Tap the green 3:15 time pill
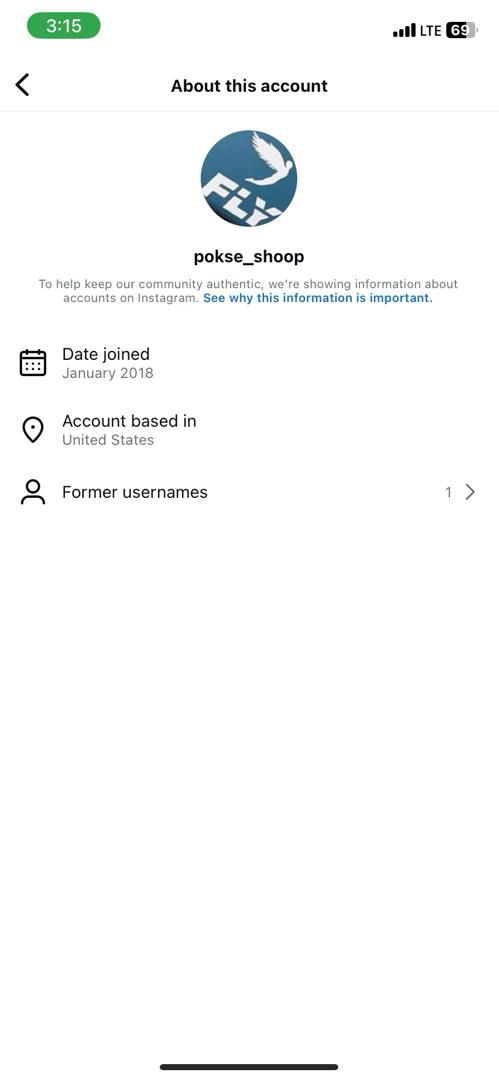Image resolution: width=499 pixels, height=1080 pixels. [x=63, y=26]
